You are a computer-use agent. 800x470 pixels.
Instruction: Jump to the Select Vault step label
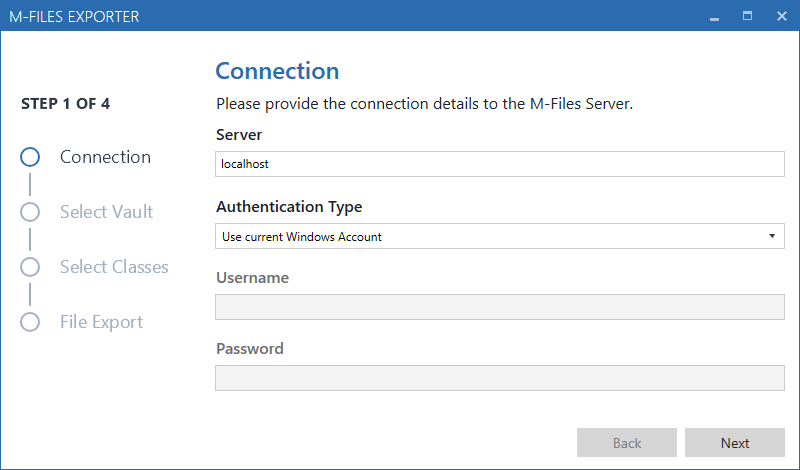click(106, 212)
